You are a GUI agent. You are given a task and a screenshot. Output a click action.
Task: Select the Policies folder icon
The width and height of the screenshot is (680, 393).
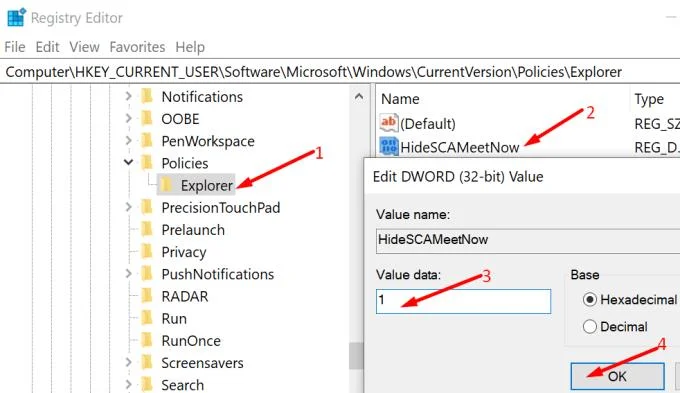[147, 163]
